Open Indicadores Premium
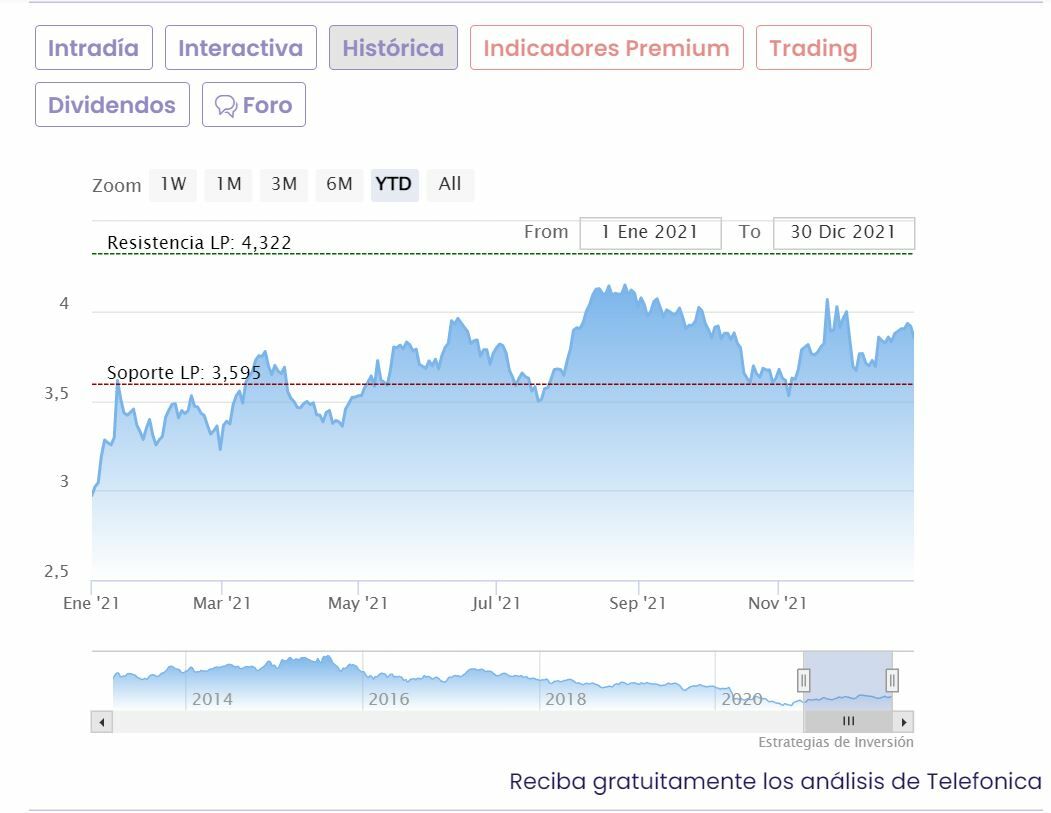 [x=606, y=48]
